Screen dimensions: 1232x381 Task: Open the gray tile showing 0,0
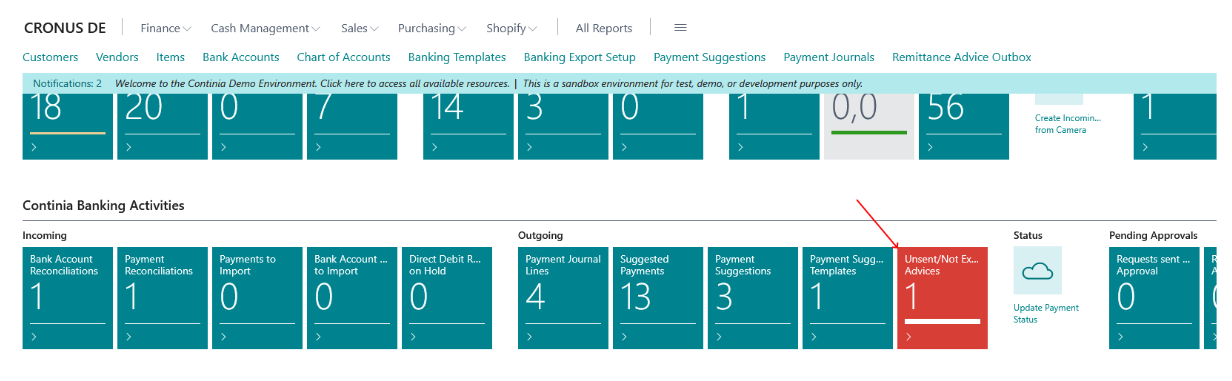coord(870,126)
